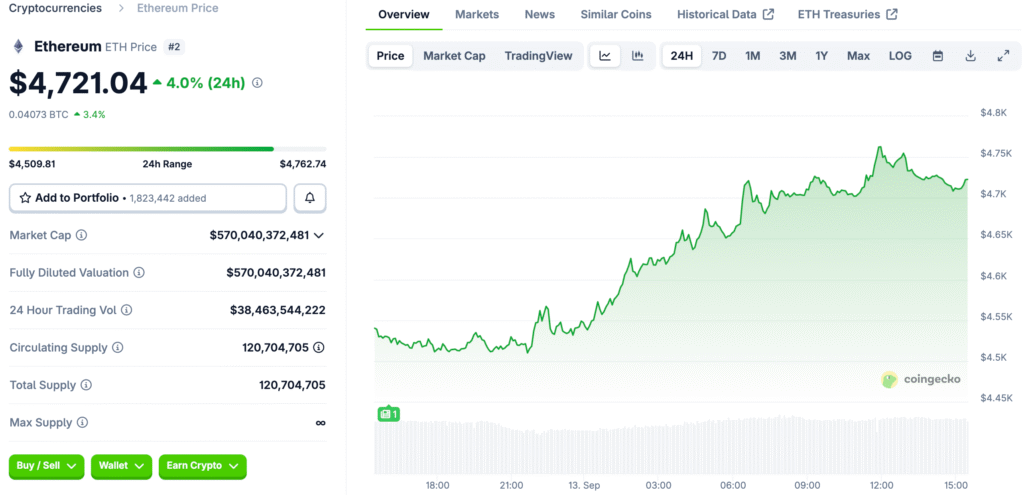Click the $4,762.74 range high value
The image size is (1024, 495).
[x=303, y=164]
